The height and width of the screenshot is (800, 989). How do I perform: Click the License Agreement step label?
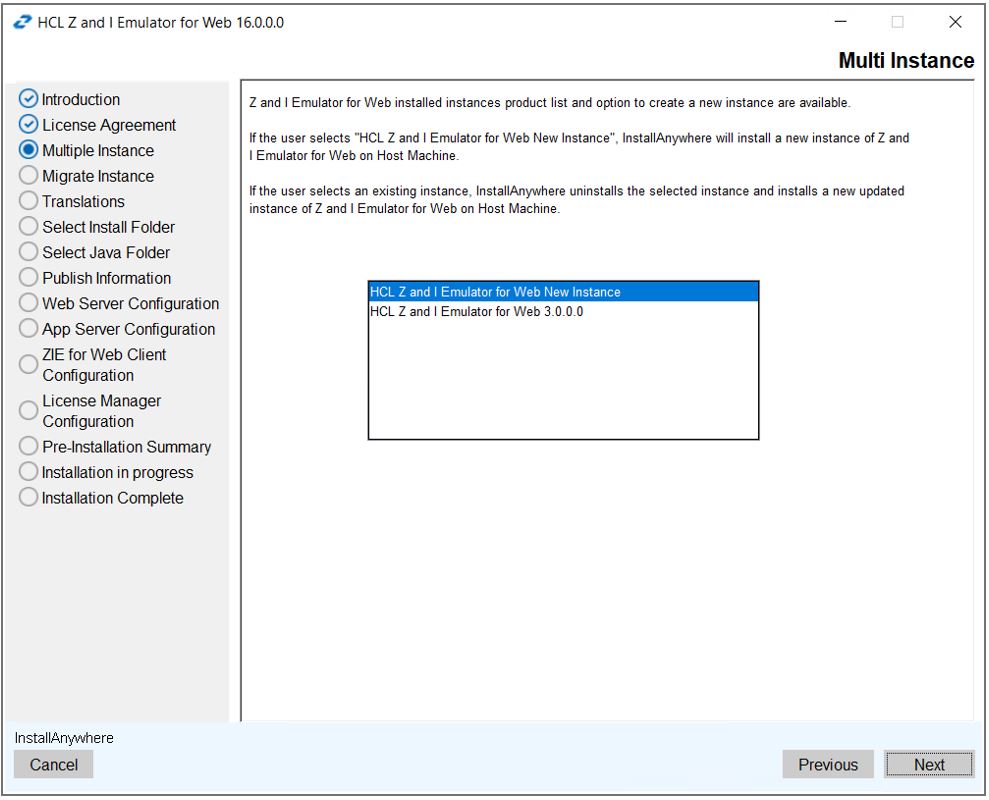pyautogui.click(x=109, y=125)
